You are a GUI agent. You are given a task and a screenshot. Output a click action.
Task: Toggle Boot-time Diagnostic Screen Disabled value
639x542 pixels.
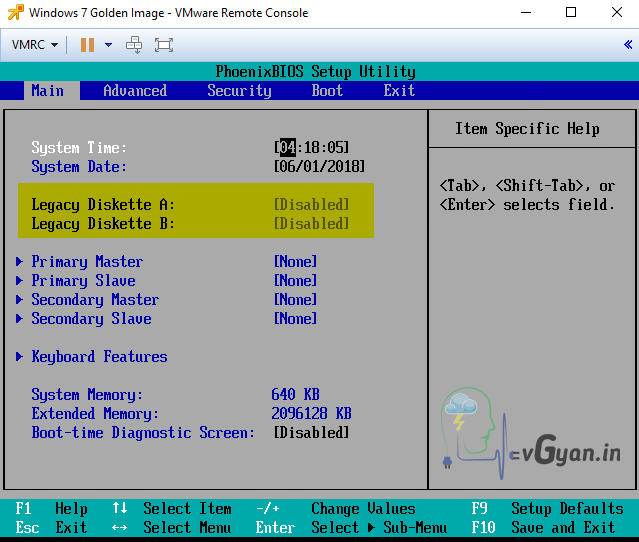(312, 433)
